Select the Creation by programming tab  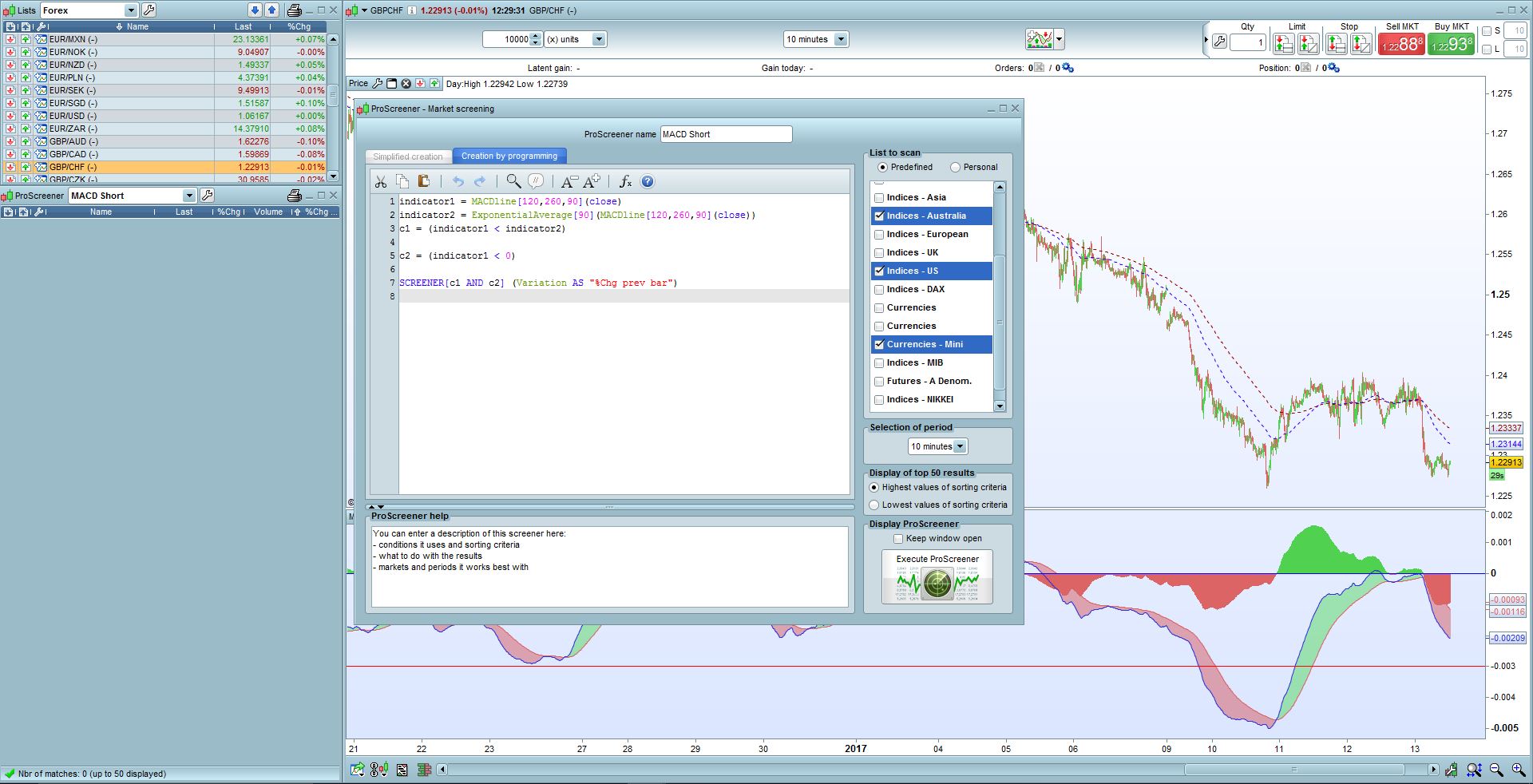click(509, 156)
